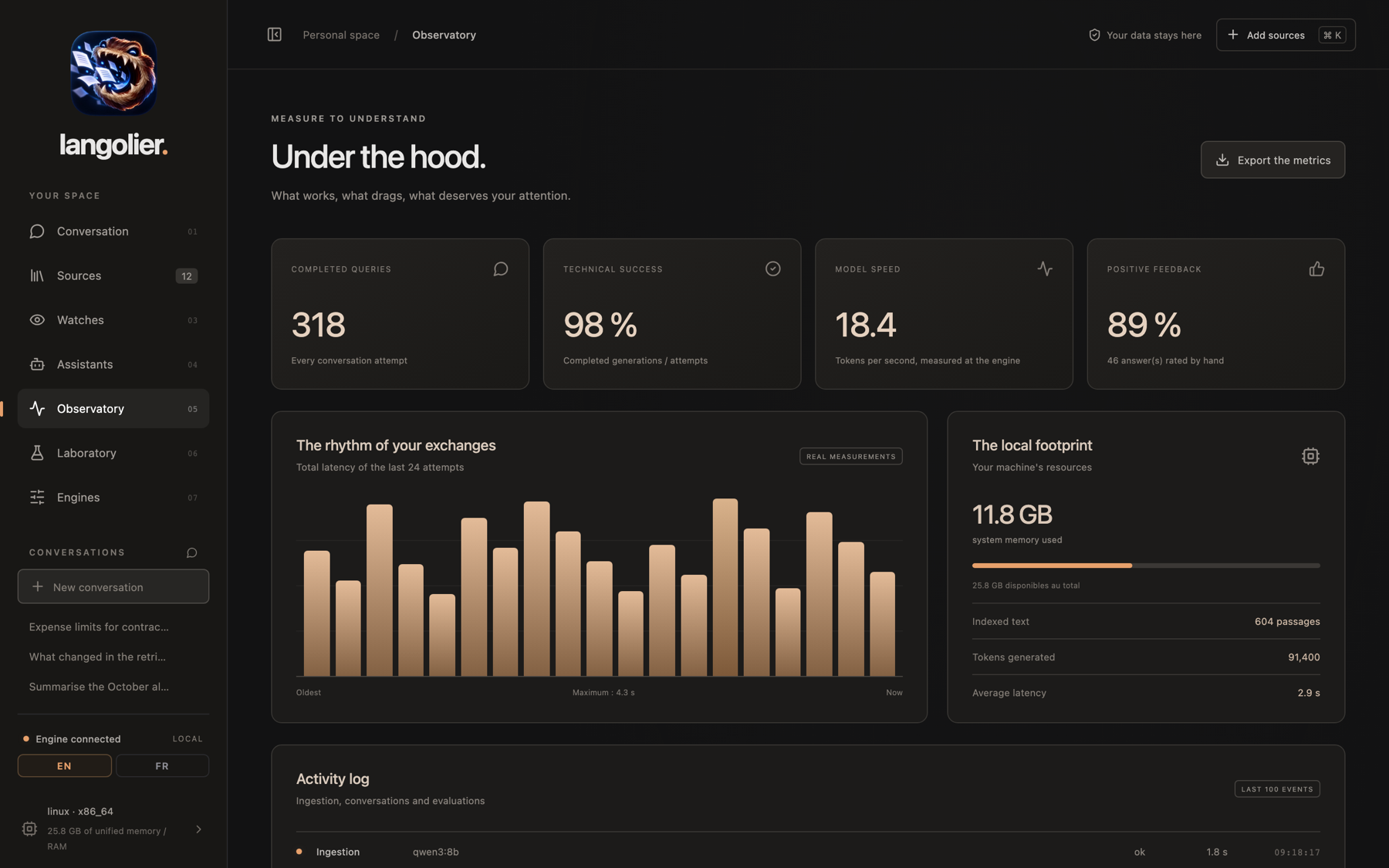Click the 'Real measurements' badge
1389x868 pixels.
pos(851,457)
